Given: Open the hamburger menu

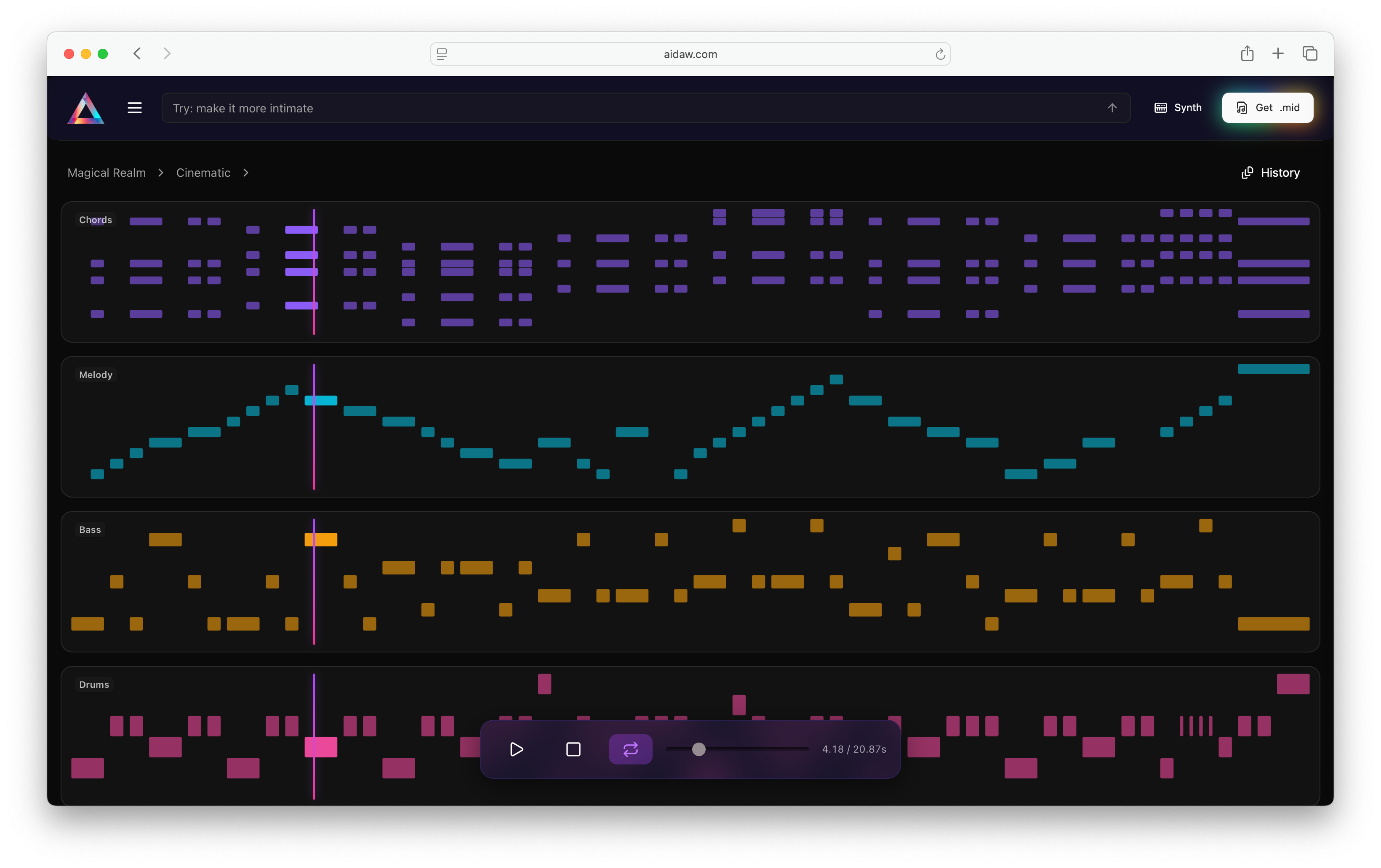Looking at the screenshot, I should (x=134, y=108).
